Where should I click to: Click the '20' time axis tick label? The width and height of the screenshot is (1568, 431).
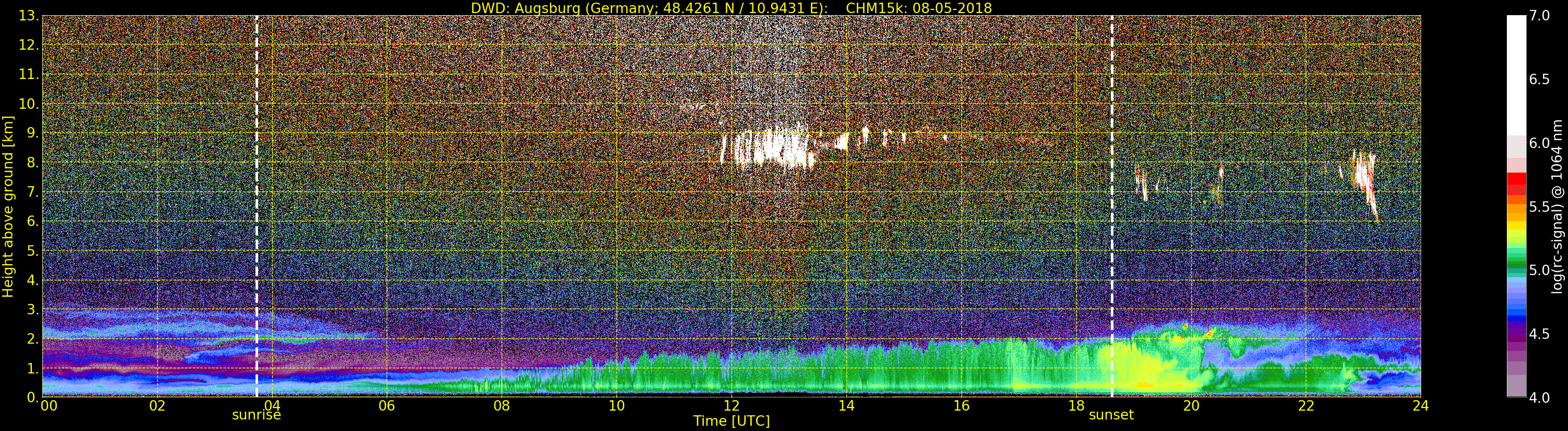(1191, 406)
